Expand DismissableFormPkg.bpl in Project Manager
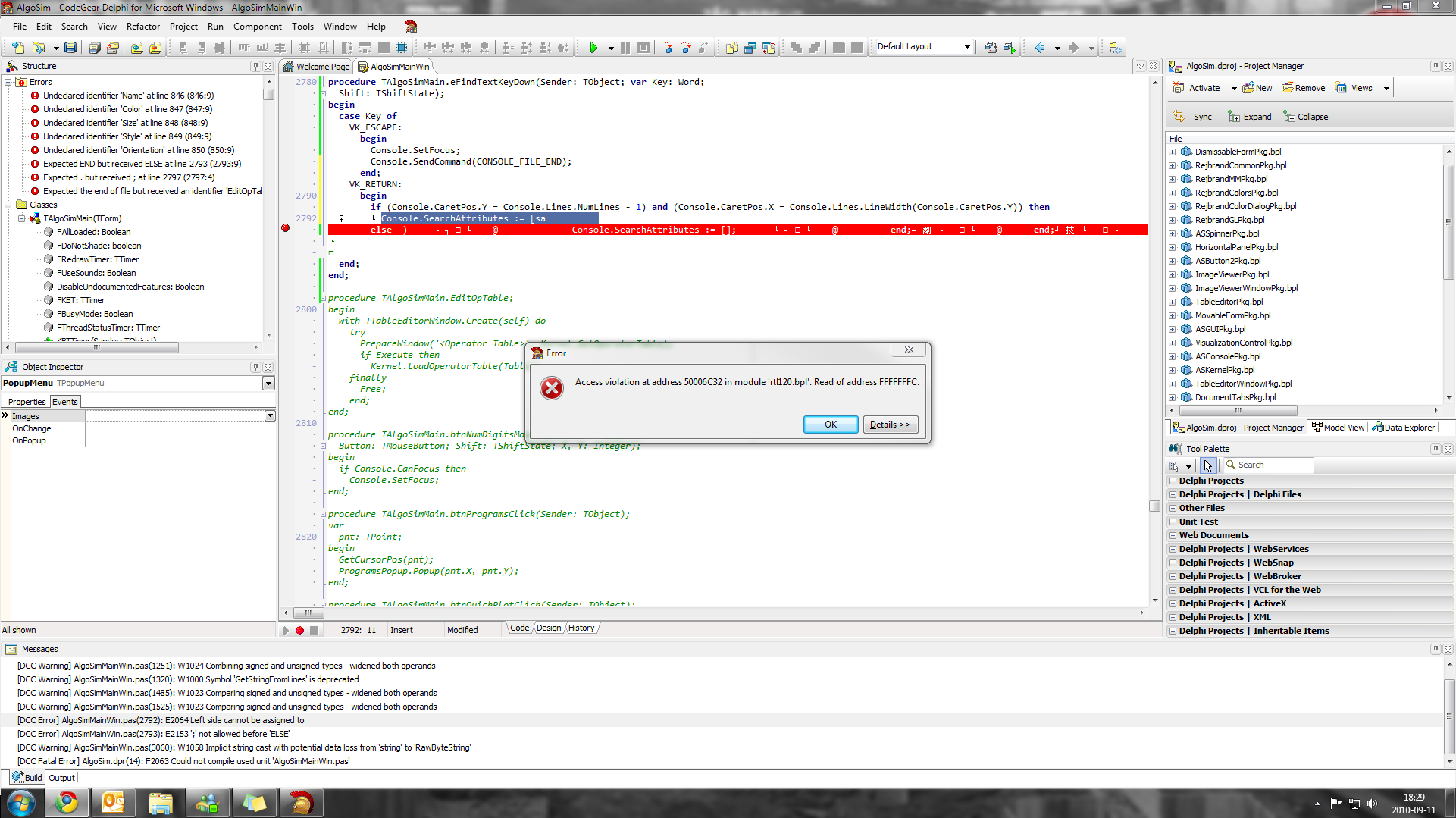This screenshot has height=818, width=1456. (x=1173, y=152)
